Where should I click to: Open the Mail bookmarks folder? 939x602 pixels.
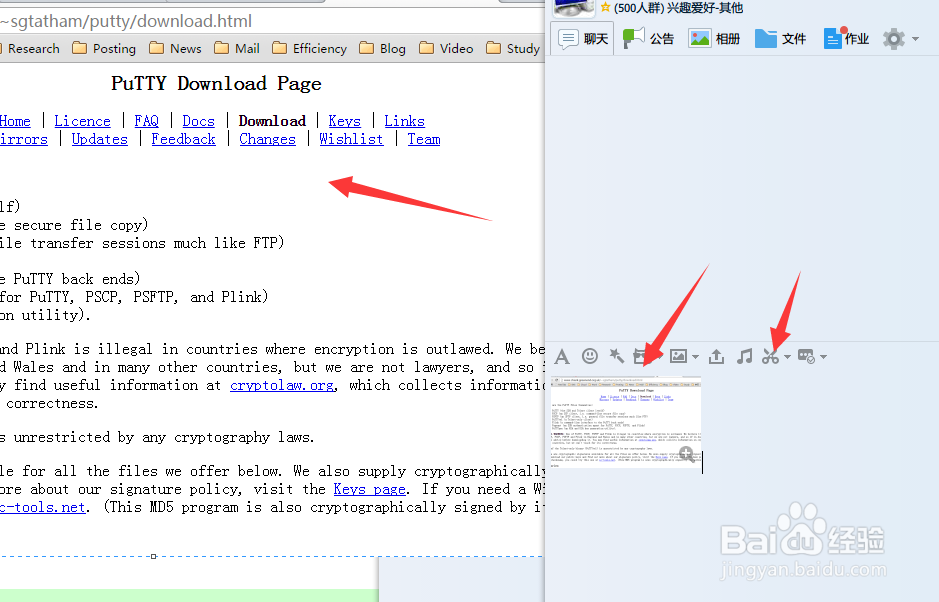coord(237,49)
